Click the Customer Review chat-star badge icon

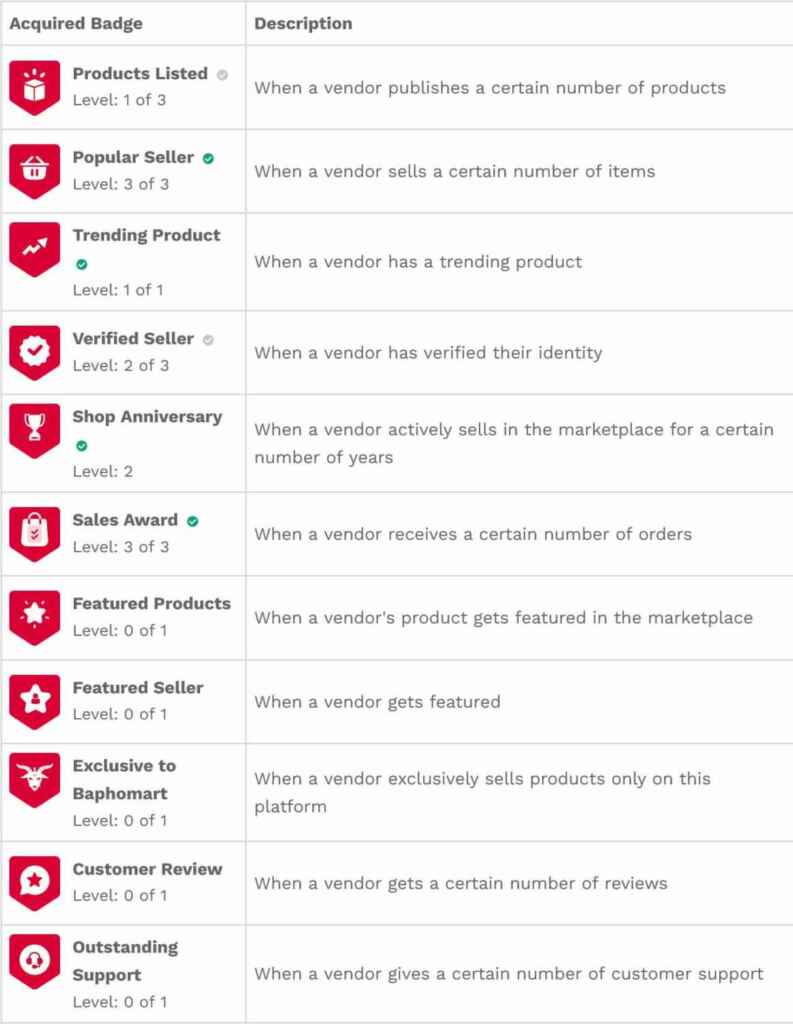coord(35,883)
